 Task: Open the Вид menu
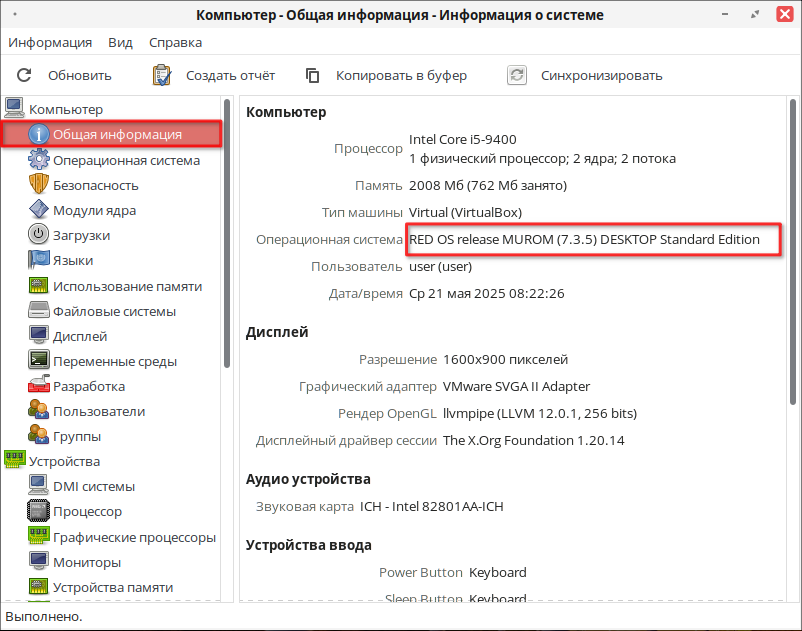[120, 42]
